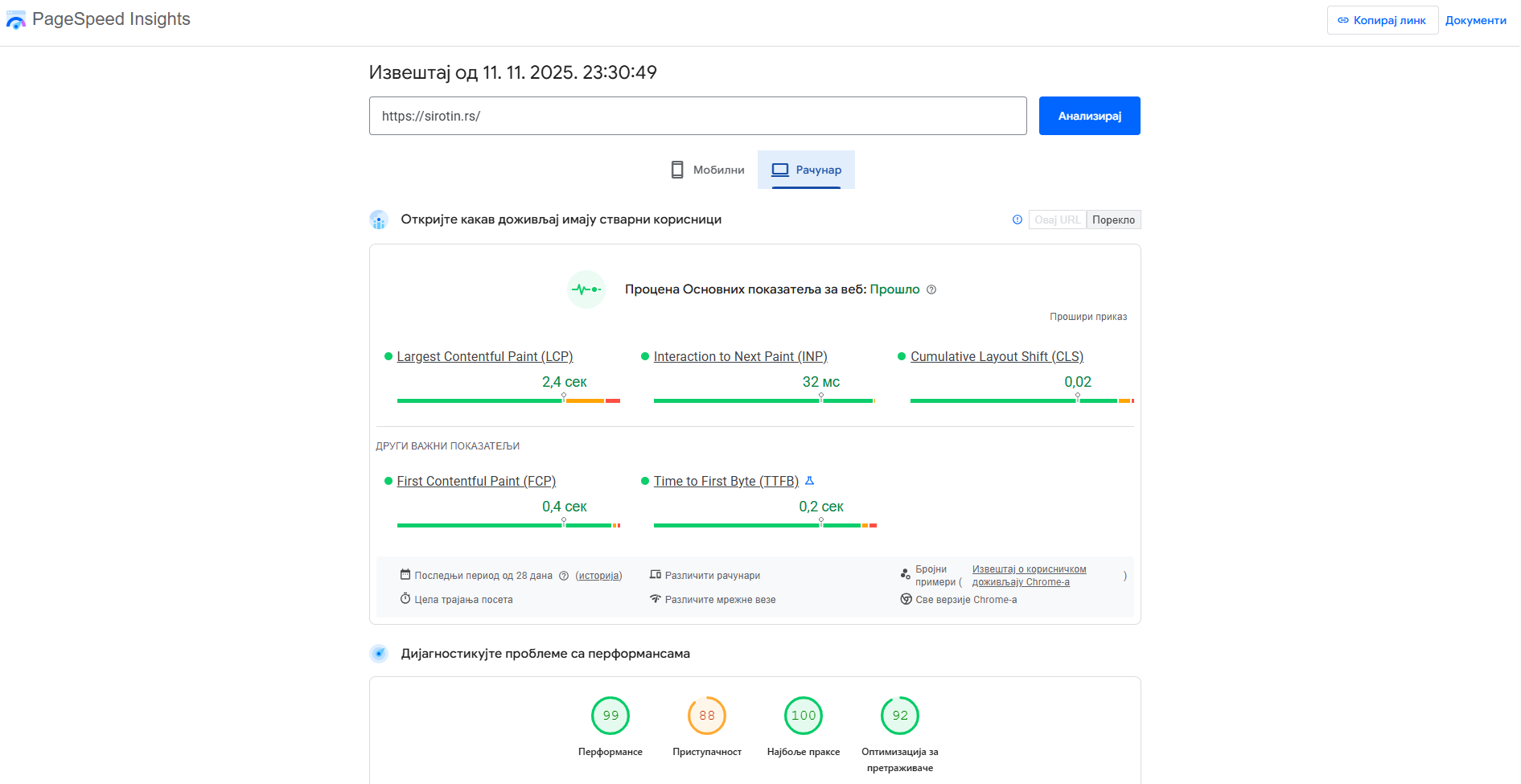Select the Порекло toggle option
Viewport: 1521px width, 784px height.
click(1113, 220)
